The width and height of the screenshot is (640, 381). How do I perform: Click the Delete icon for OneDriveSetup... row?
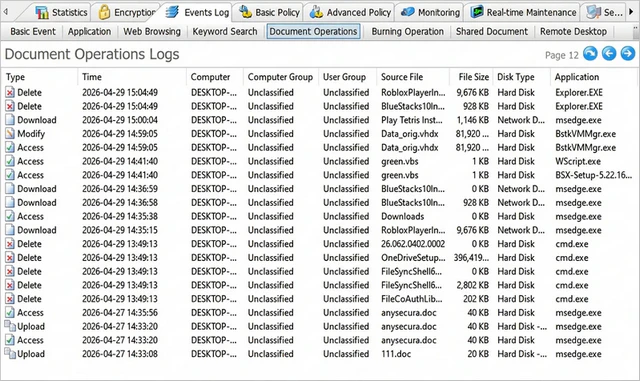pos(10,258)
